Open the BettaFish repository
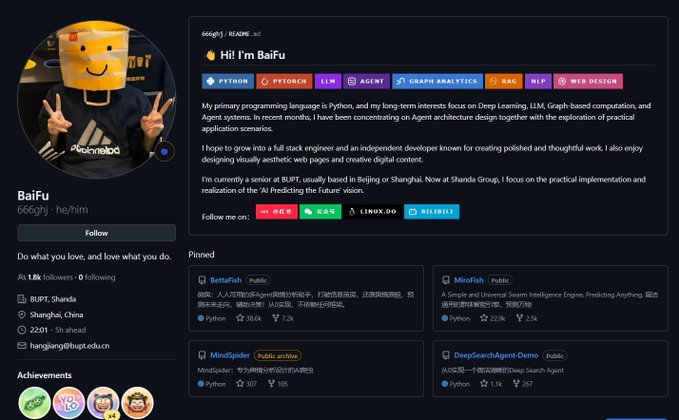The width and height of the screenshot is (679, 420). coord(226,280)
